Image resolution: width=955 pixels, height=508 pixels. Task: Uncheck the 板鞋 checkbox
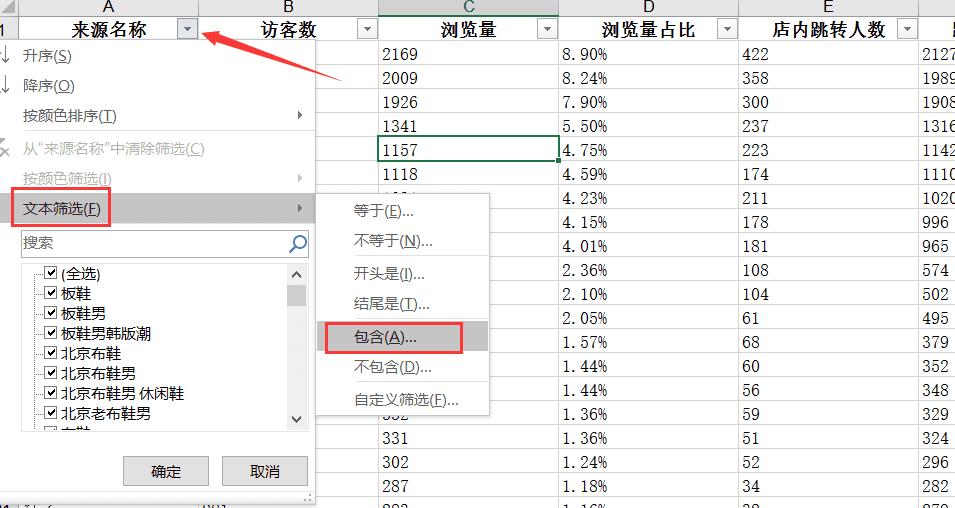51,293
